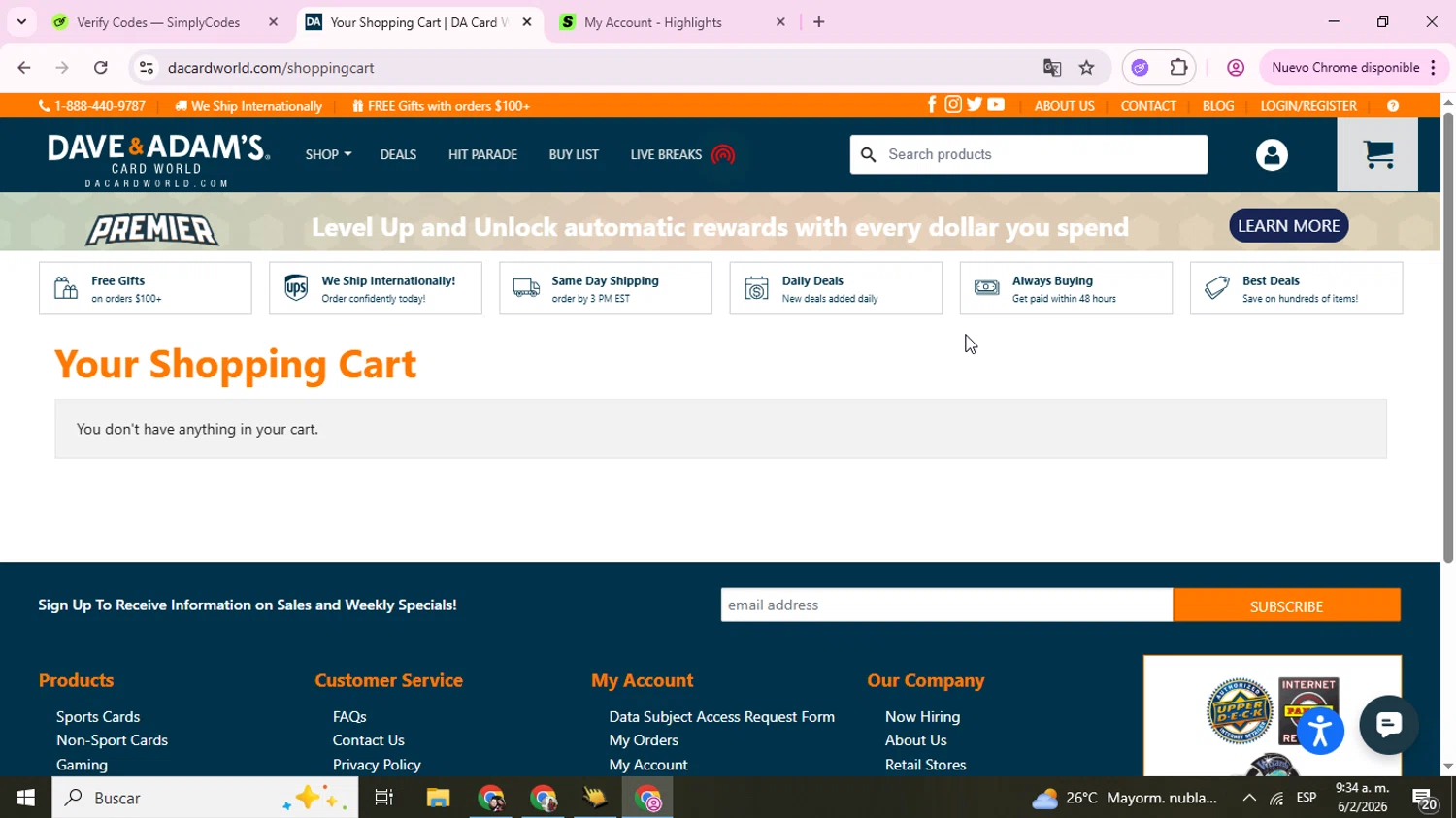Click the Always Buying cash icon
Viewport: 1456px width, 818px height.
pos(986,288)
